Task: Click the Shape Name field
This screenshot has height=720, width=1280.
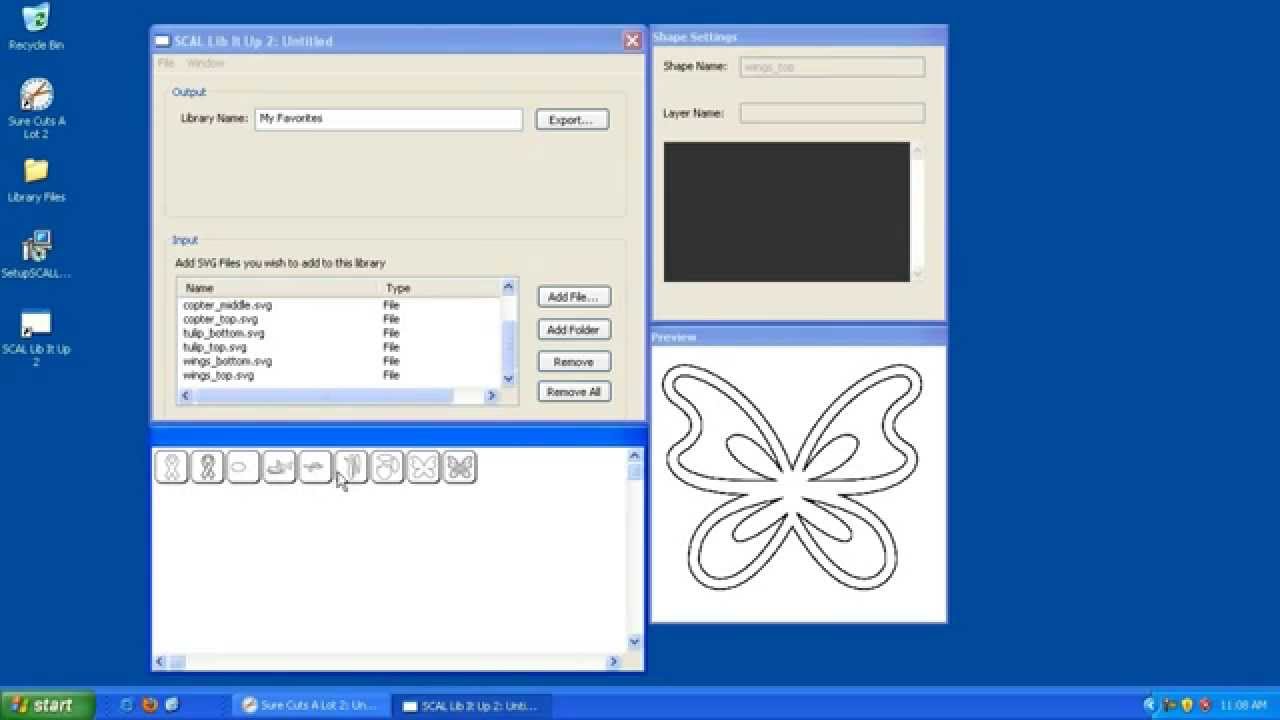Action: click(832, 67)
